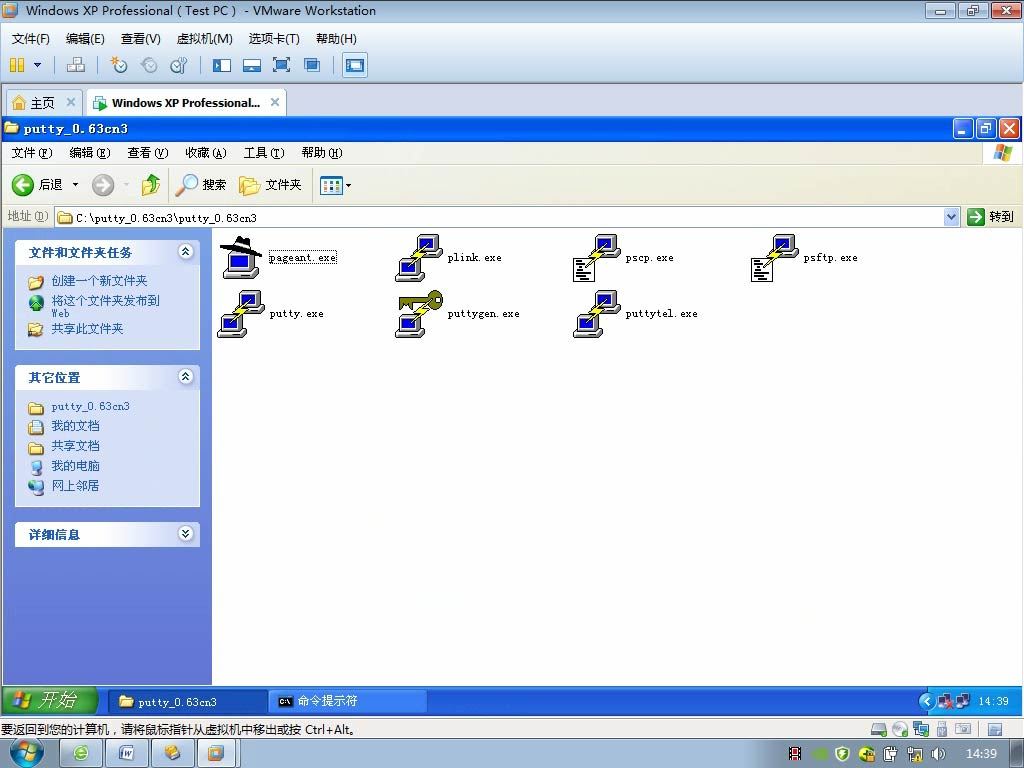Open 我的电脑 in Other Places
This screenshot has height=768, width=1024.
pos(75,466)
